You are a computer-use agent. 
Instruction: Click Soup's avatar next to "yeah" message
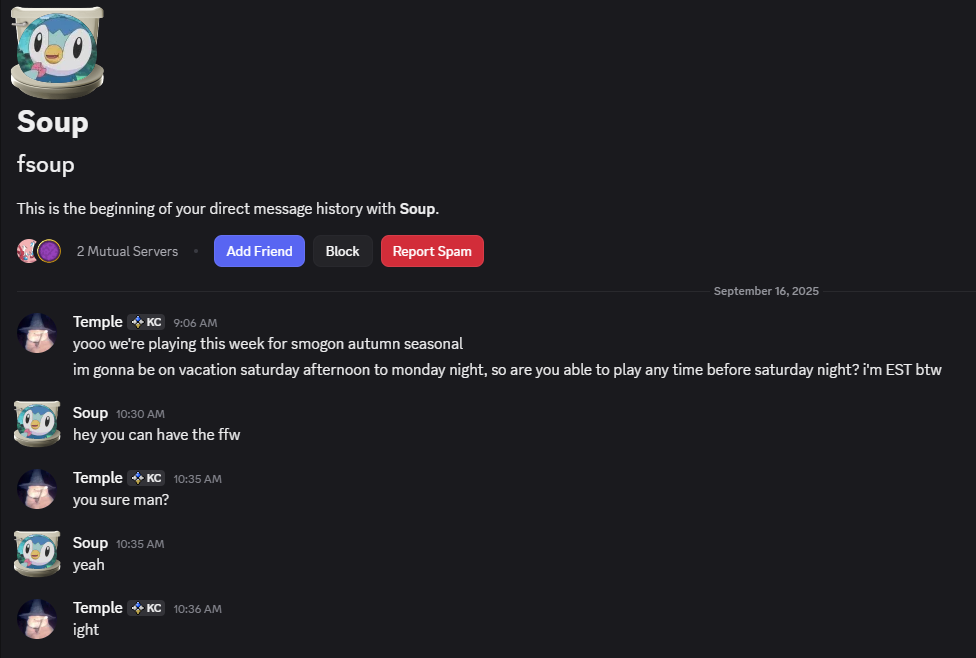(x=37, y=553)
